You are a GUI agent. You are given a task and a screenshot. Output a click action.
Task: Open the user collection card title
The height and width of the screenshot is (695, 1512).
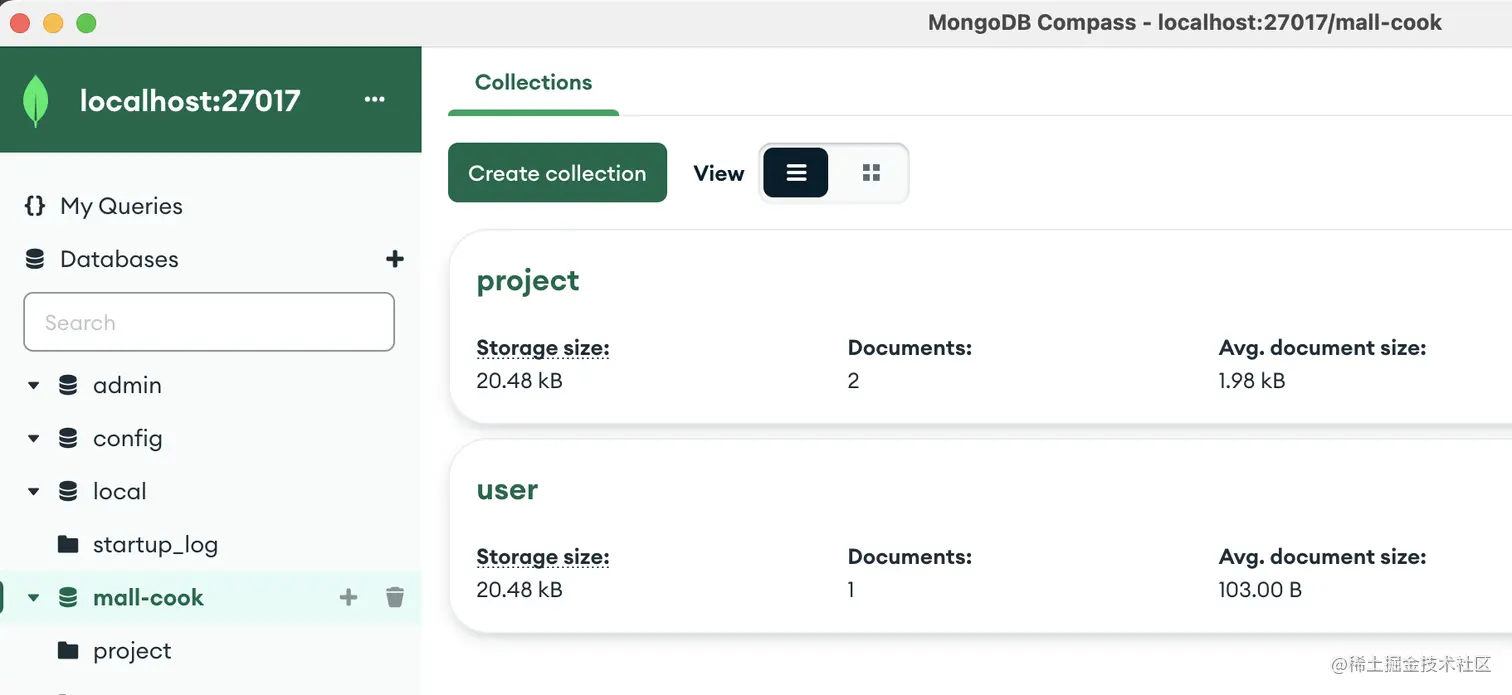pos(507,490)
